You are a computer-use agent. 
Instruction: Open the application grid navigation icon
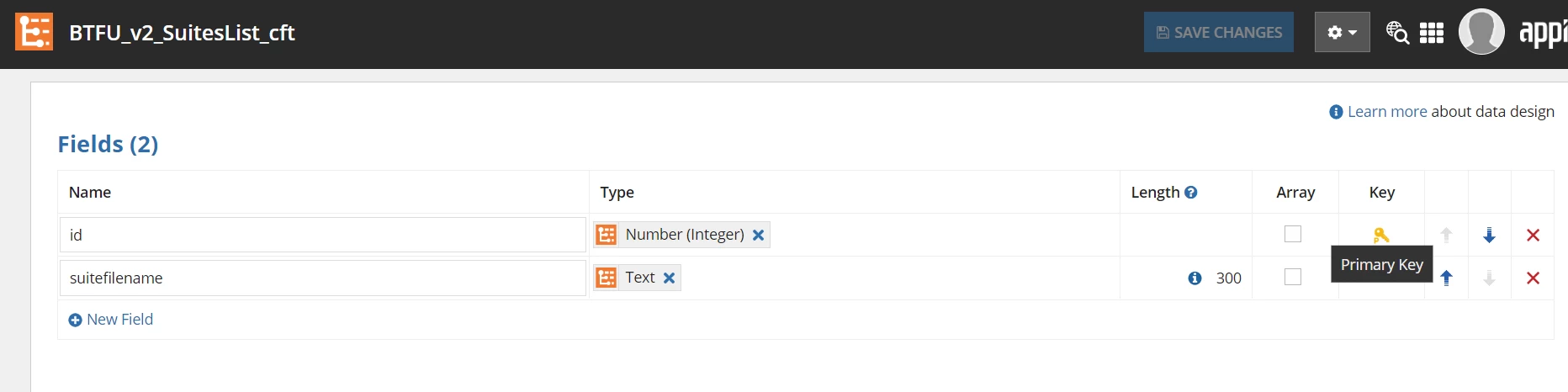[x=1432, y=33]
